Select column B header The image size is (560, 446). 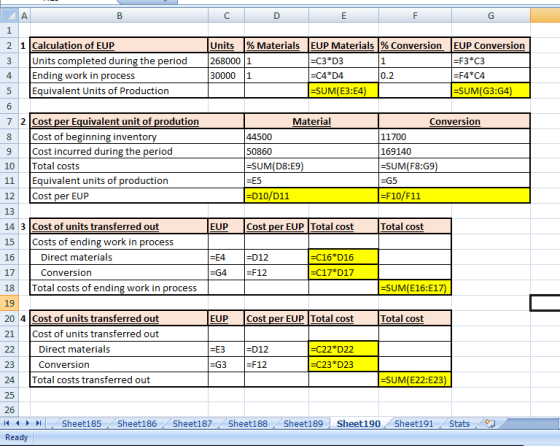click(x=119, y=16)
